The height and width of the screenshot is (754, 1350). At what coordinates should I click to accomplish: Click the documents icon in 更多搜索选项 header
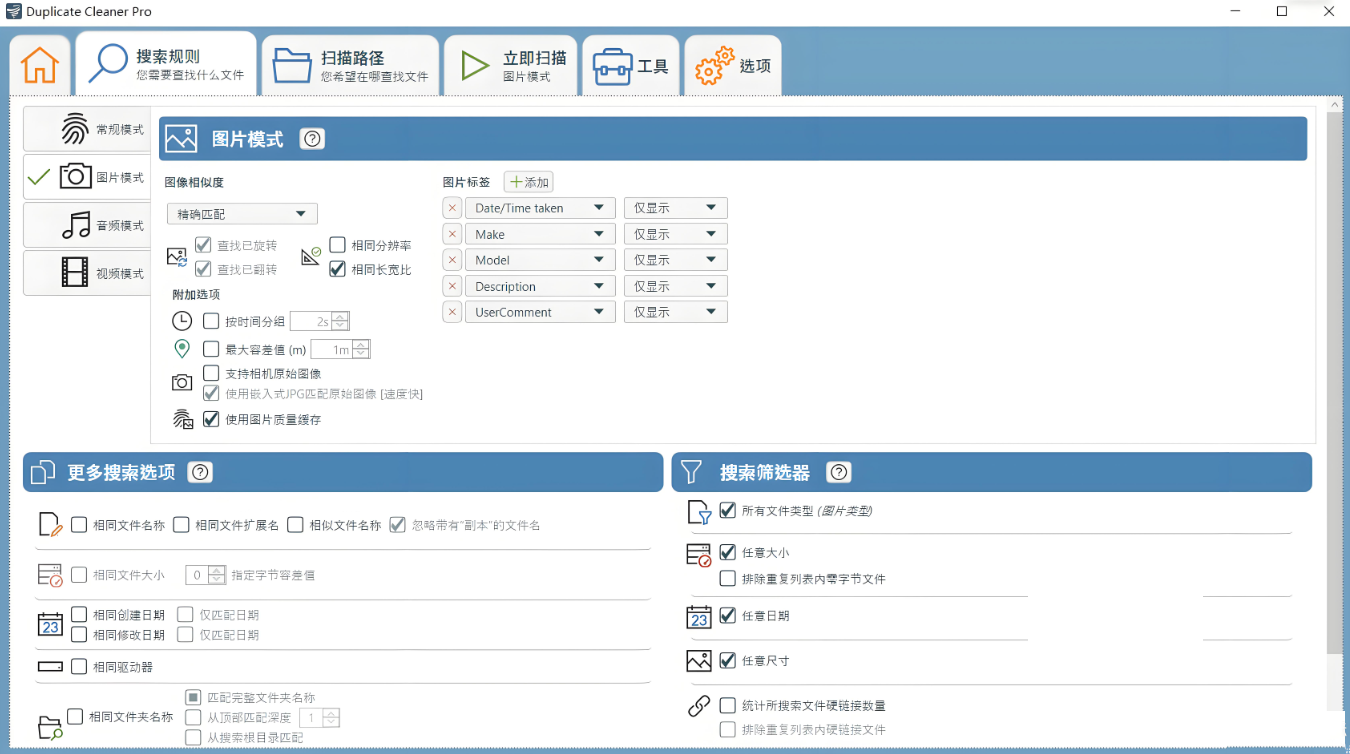pyautogui.click(x=43, y=472)
